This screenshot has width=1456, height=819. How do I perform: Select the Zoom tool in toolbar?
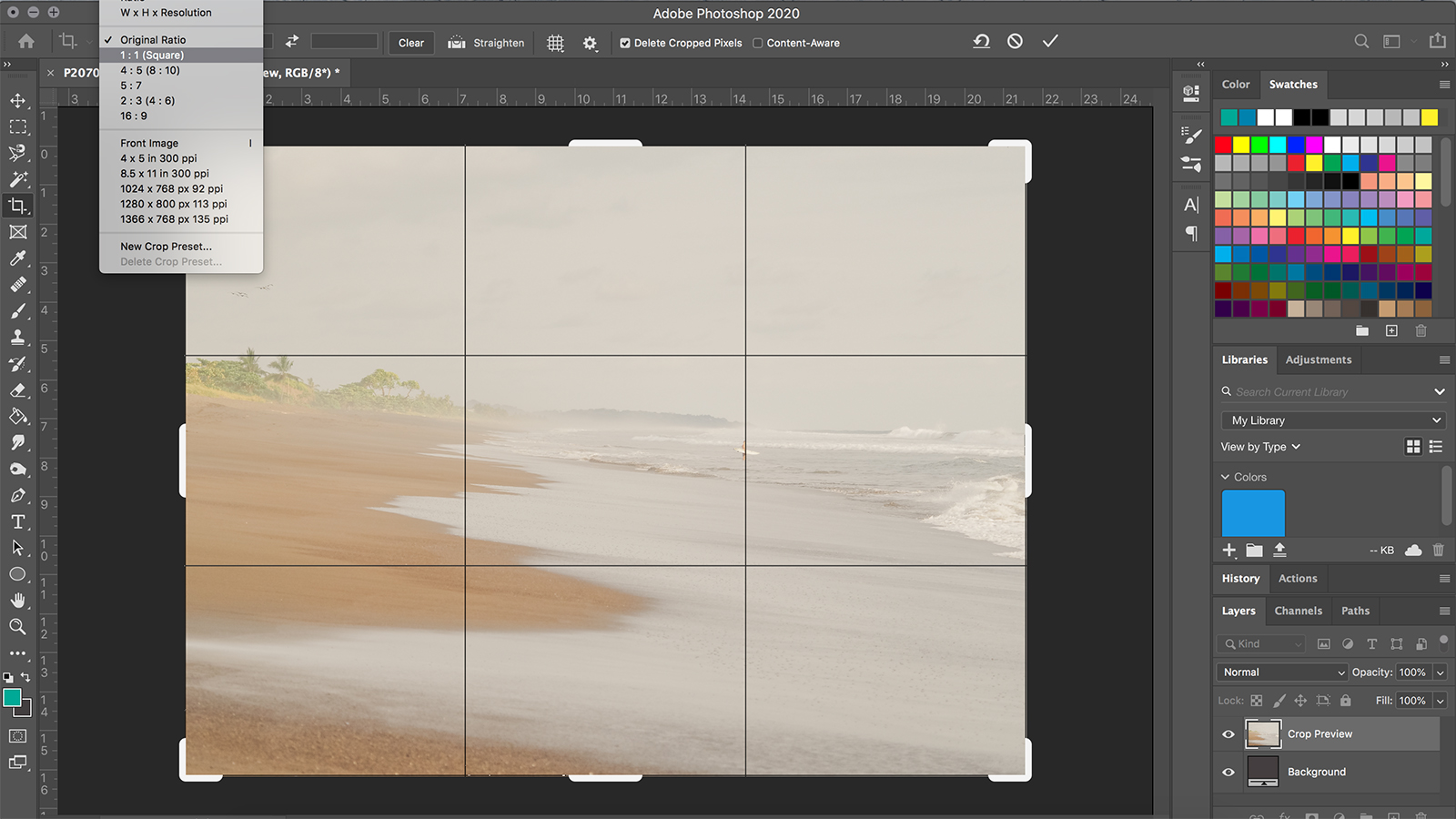tap(17, 627)
